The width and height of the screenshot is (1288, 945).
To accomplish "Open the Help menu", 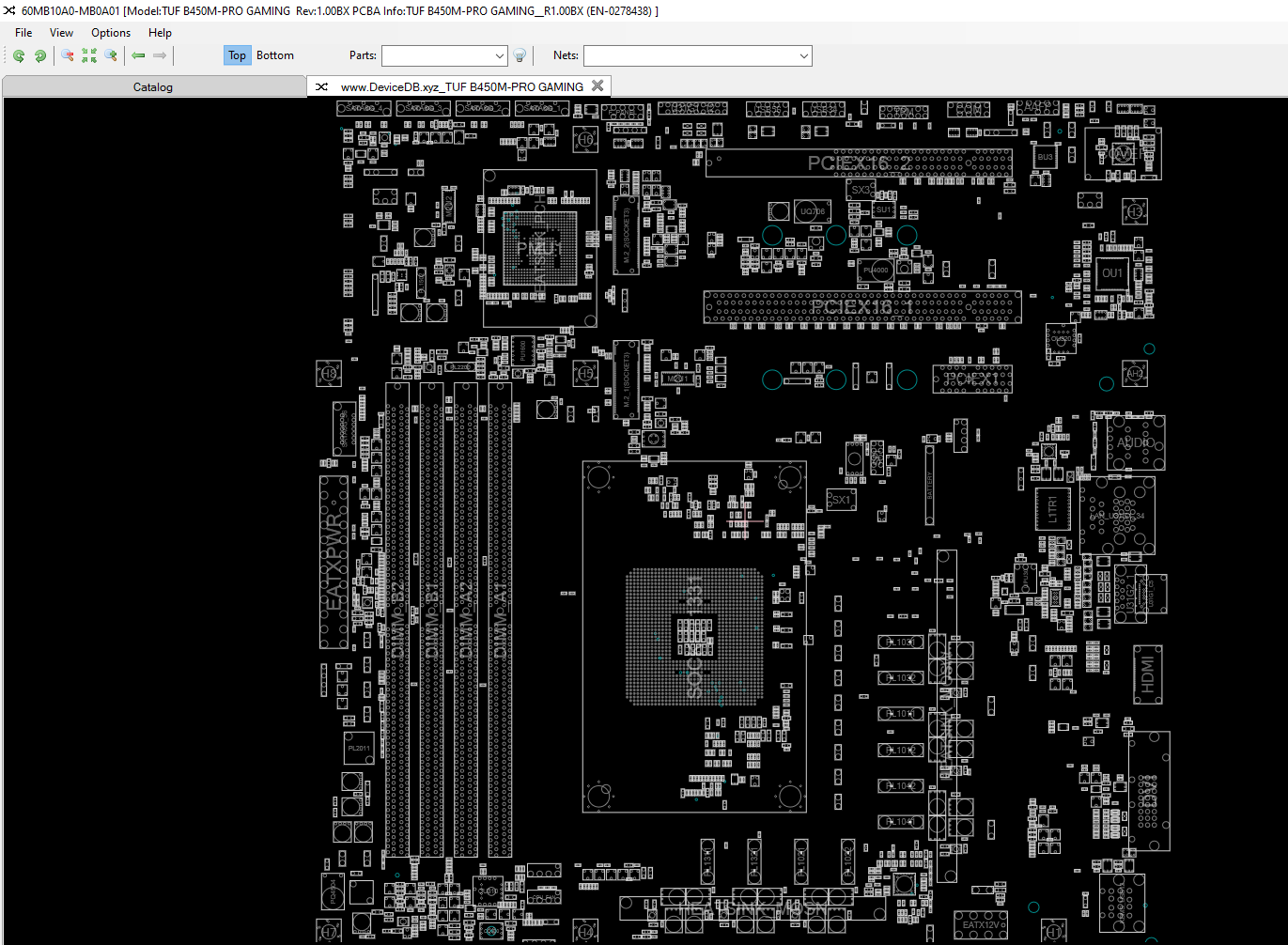I will [x=160, y=32].
